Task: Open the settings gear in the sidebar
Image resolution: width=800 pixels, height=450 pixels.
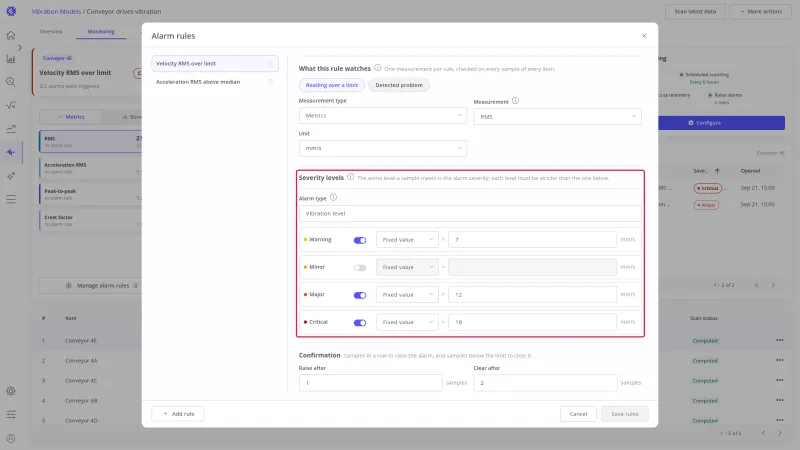Action: coord(11,391)
